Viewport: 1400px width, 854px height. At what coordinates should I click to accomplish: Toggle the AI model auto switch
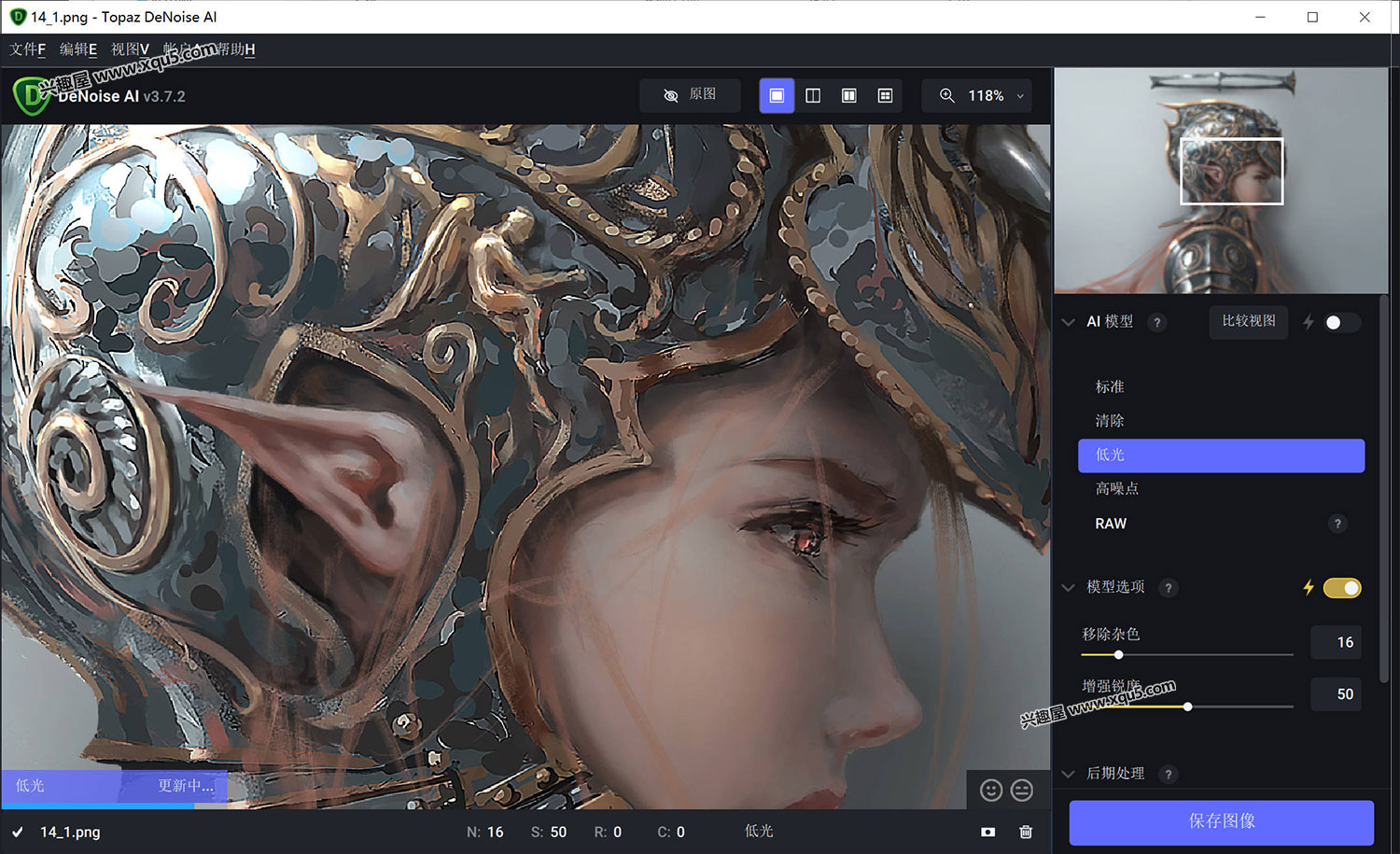1342,323
